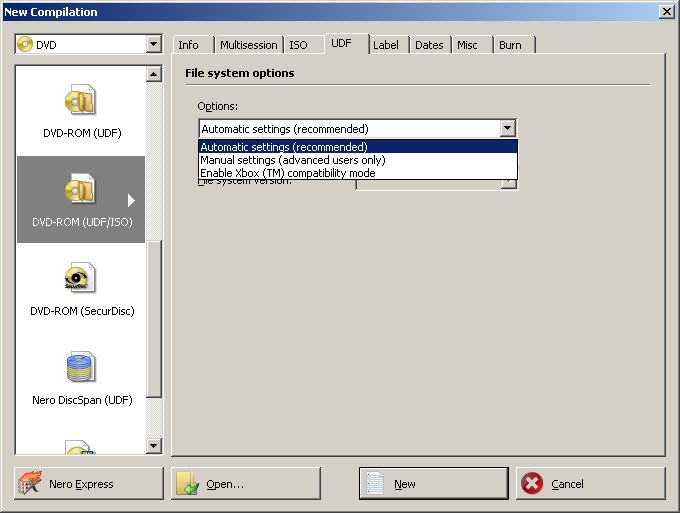Open the Burn tab
The height and width of the screenshot is (513, 680).
pyautogui.click(x=514, y=45)
